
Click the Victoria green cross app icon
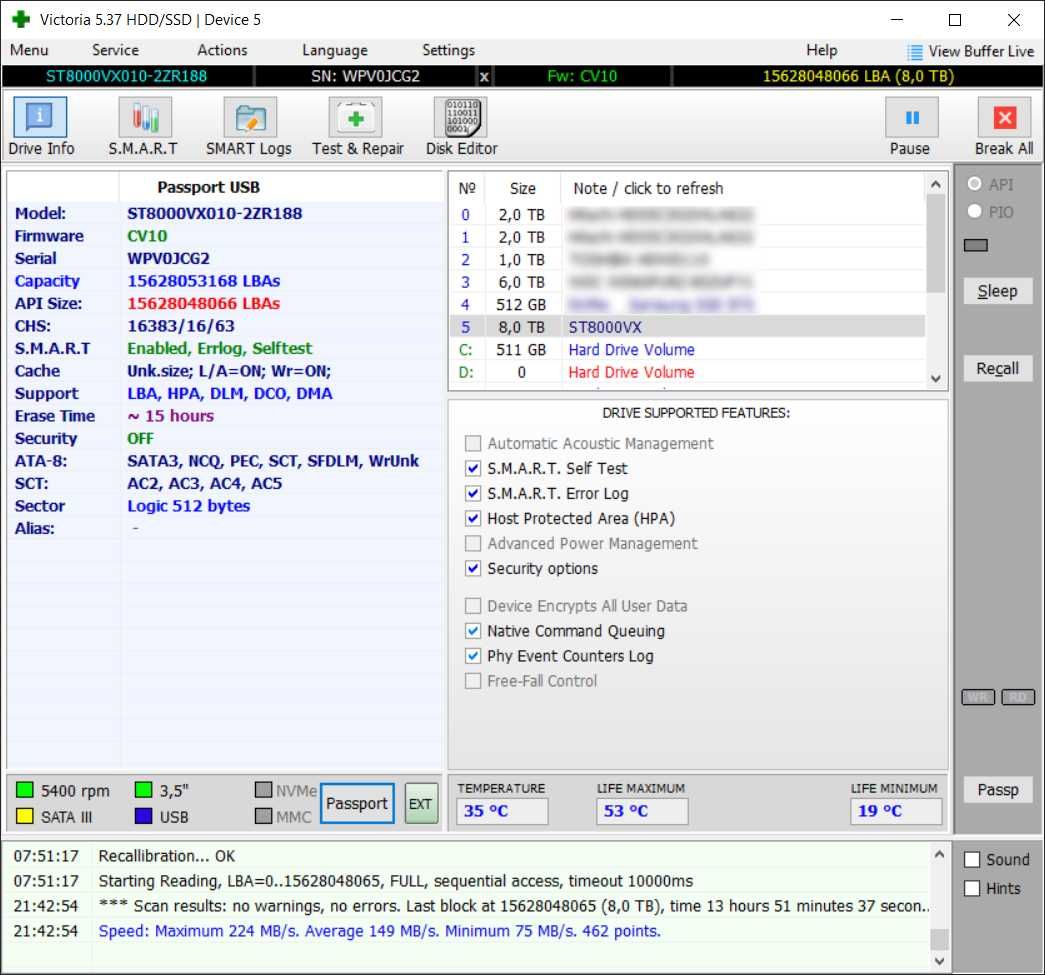pyautogui.click(x=21, y=19)
